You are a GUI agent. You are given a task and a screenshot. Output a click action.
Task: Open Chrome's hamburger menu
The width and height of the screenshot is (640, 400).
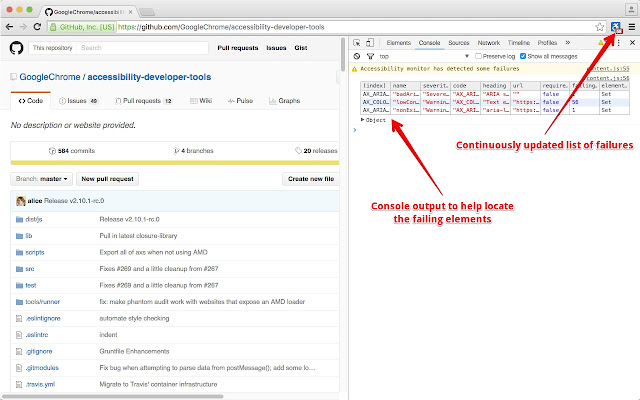click(x=631, y=27)
